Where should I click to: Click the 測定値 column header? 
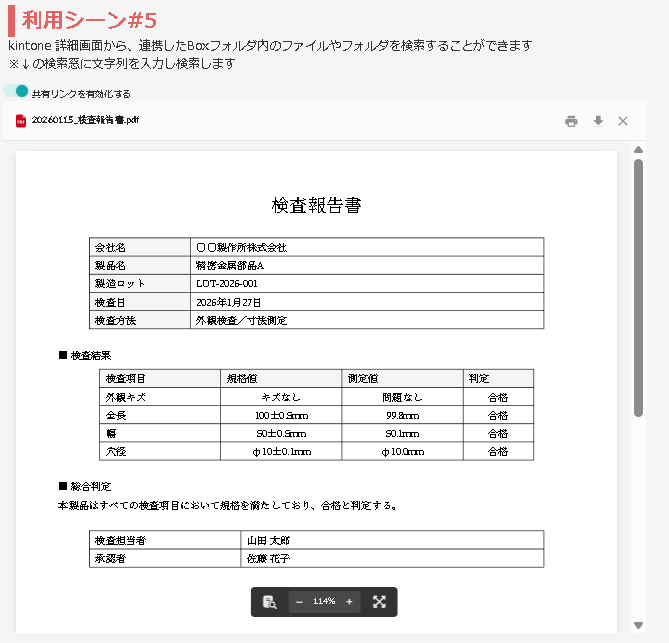pos(402,378)
